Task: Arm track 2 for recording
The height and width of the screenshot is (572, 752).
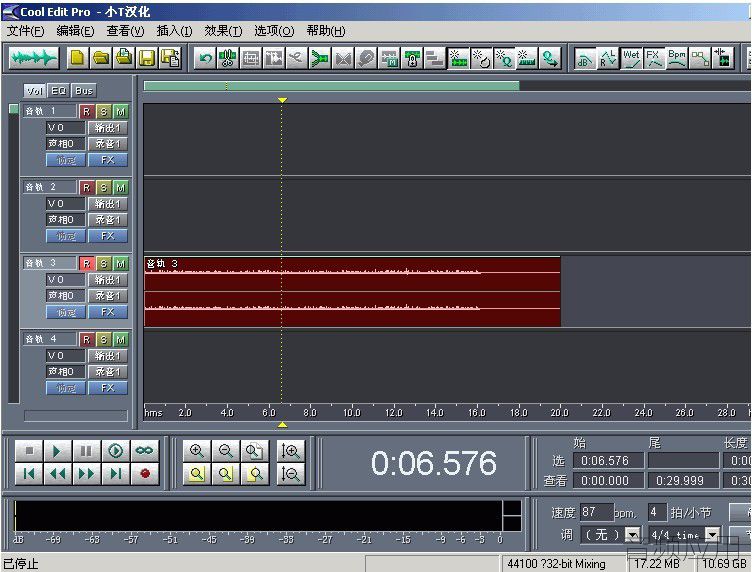Action: coord(86,187)
